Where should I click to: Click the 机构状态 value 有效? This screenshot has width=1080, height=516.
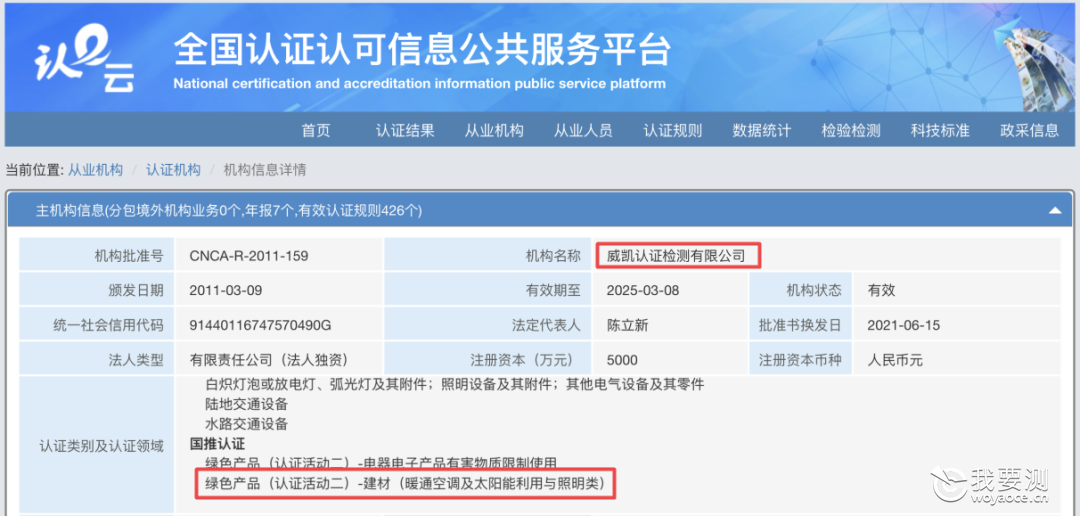882,290
